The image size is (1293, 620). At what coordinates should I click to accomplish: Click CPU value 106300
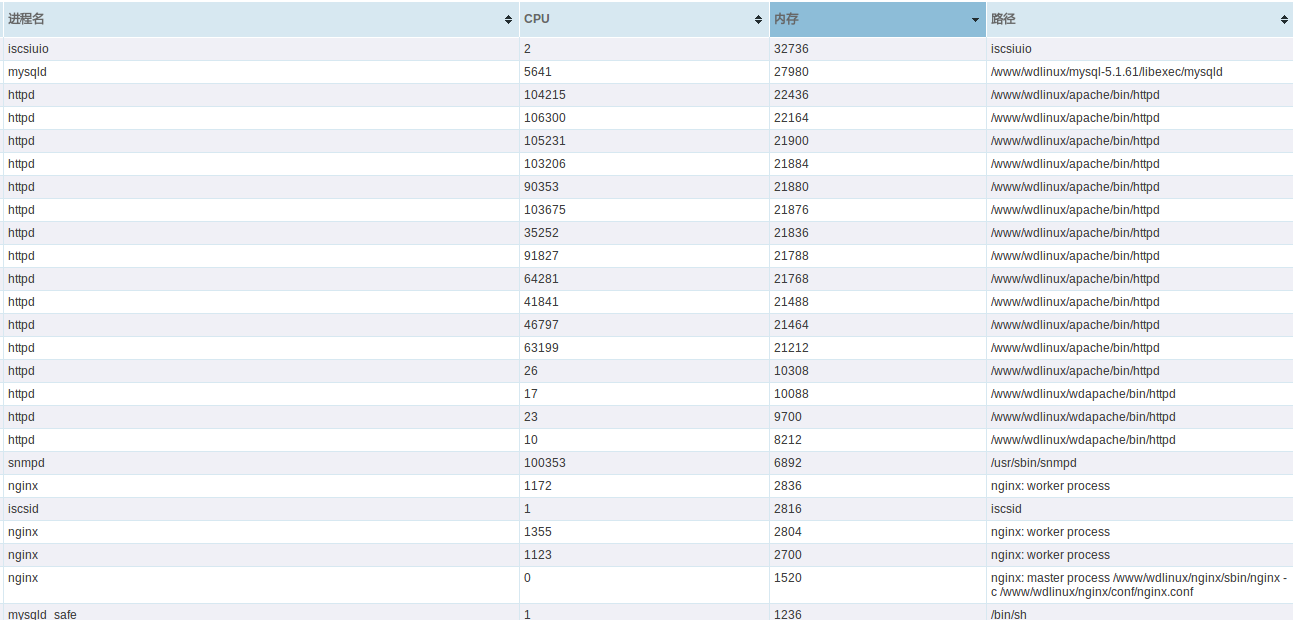(544, 118)
